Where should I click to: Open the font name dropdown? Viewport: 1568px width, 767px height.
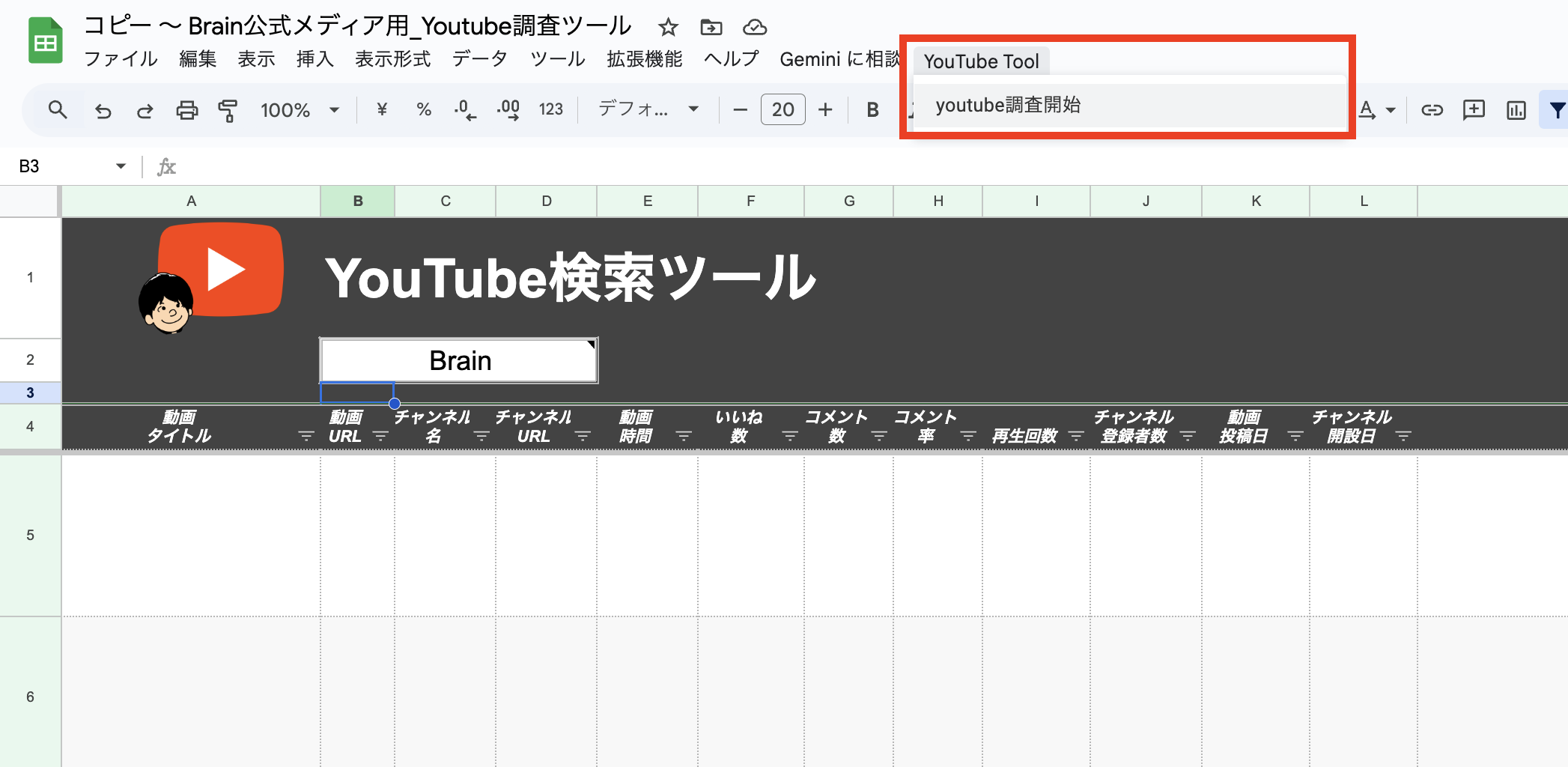coord(648,110)
